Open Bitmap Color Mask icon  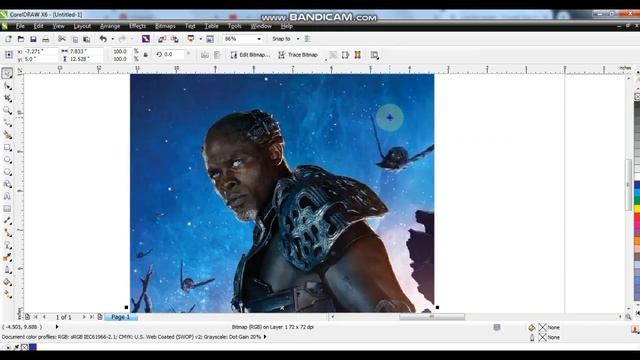358,55
